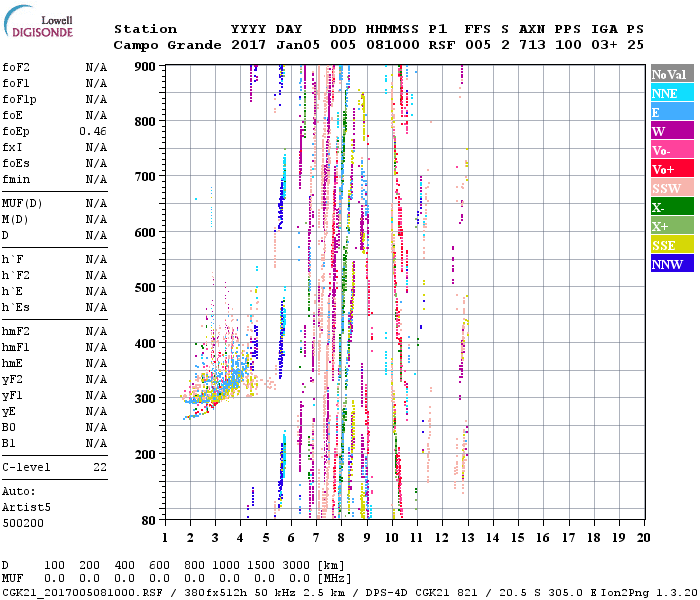700x600 pixels.
Task: Click the [km] unit label
Action: tap(331, 565)
